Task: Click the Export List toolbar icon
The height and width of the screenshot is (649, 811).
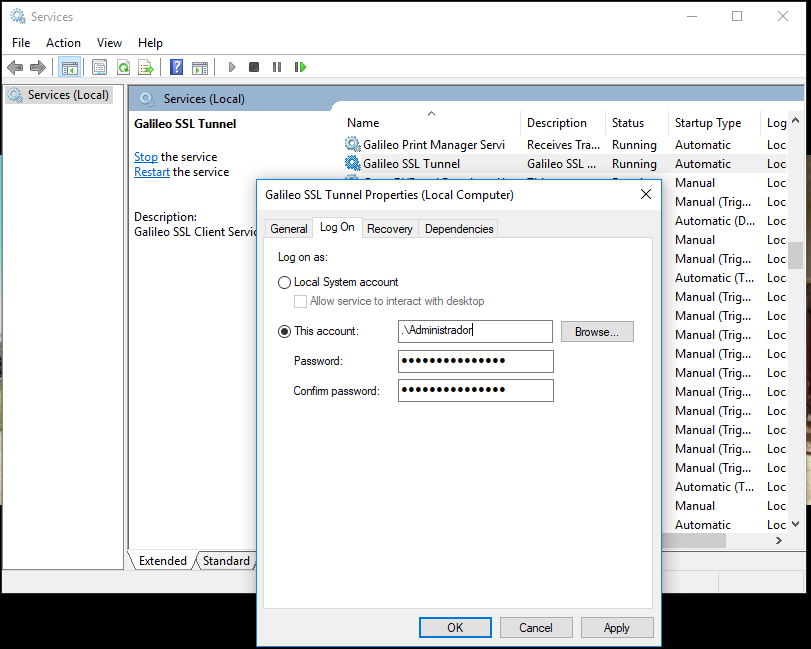Action: coord(146,67)
